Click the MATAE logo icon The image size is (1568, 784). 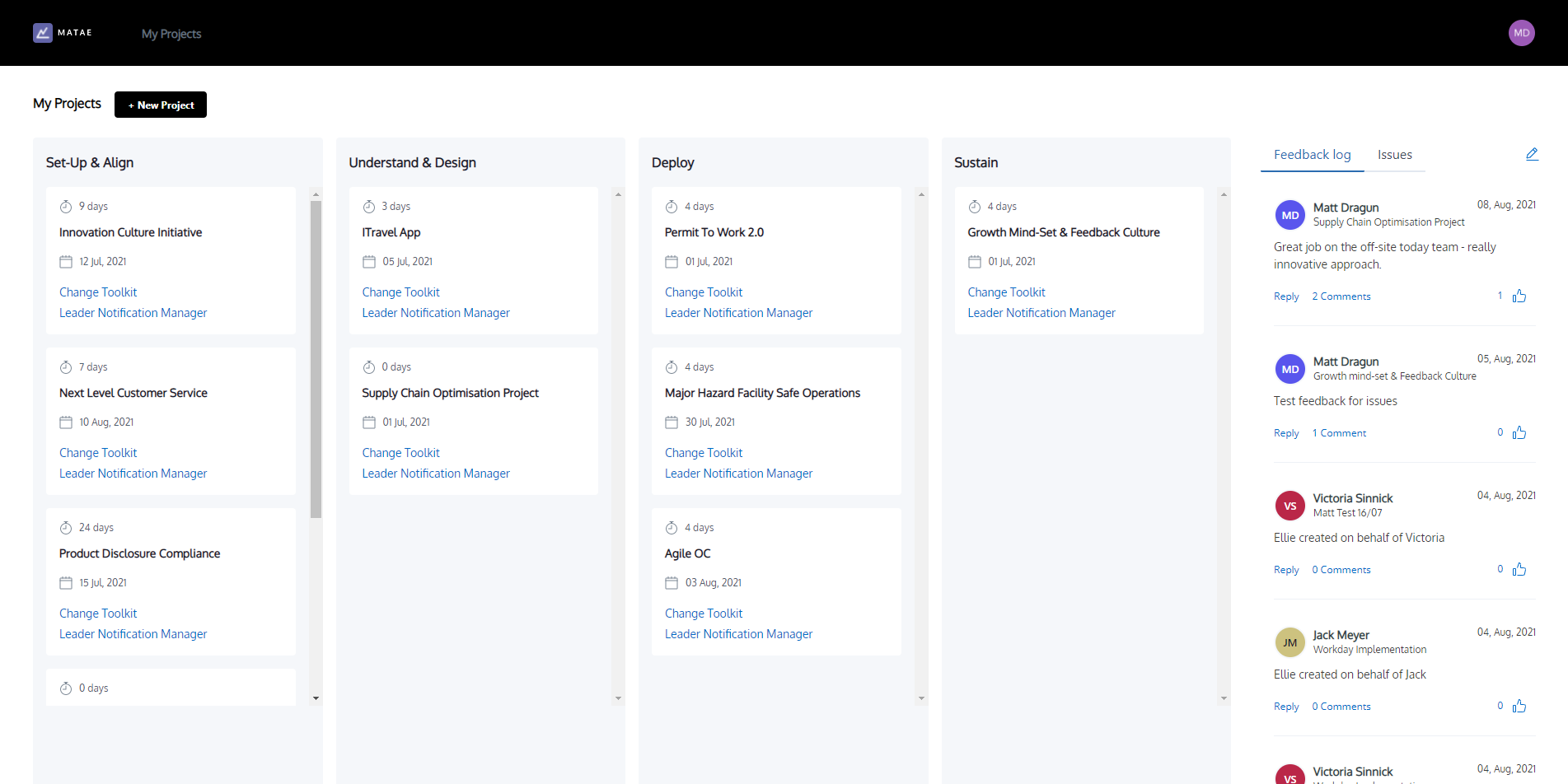pyautogui.click(x=43, y=32)
